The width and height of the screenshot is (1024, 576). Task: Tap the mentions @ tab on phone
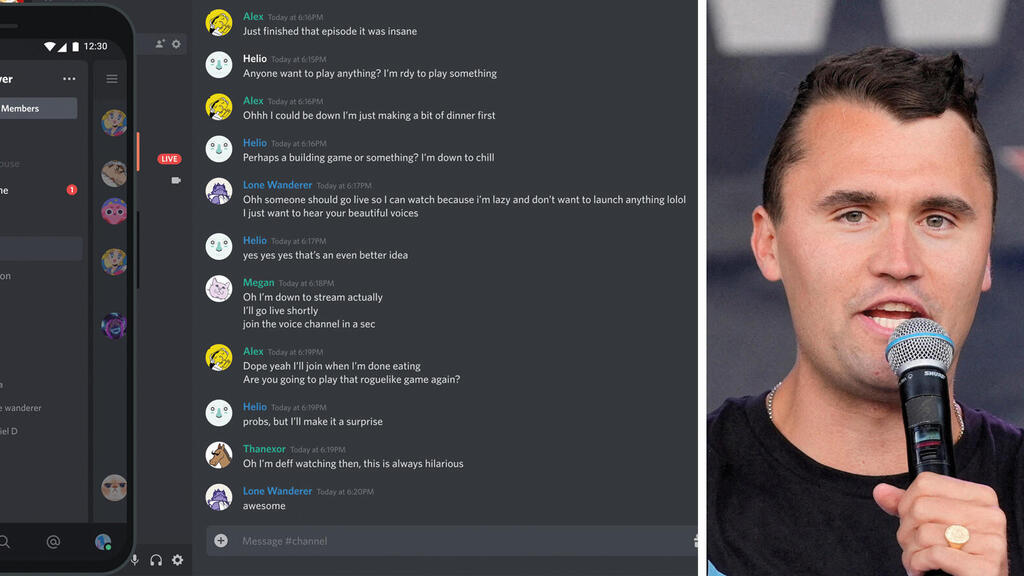[53, 541]
